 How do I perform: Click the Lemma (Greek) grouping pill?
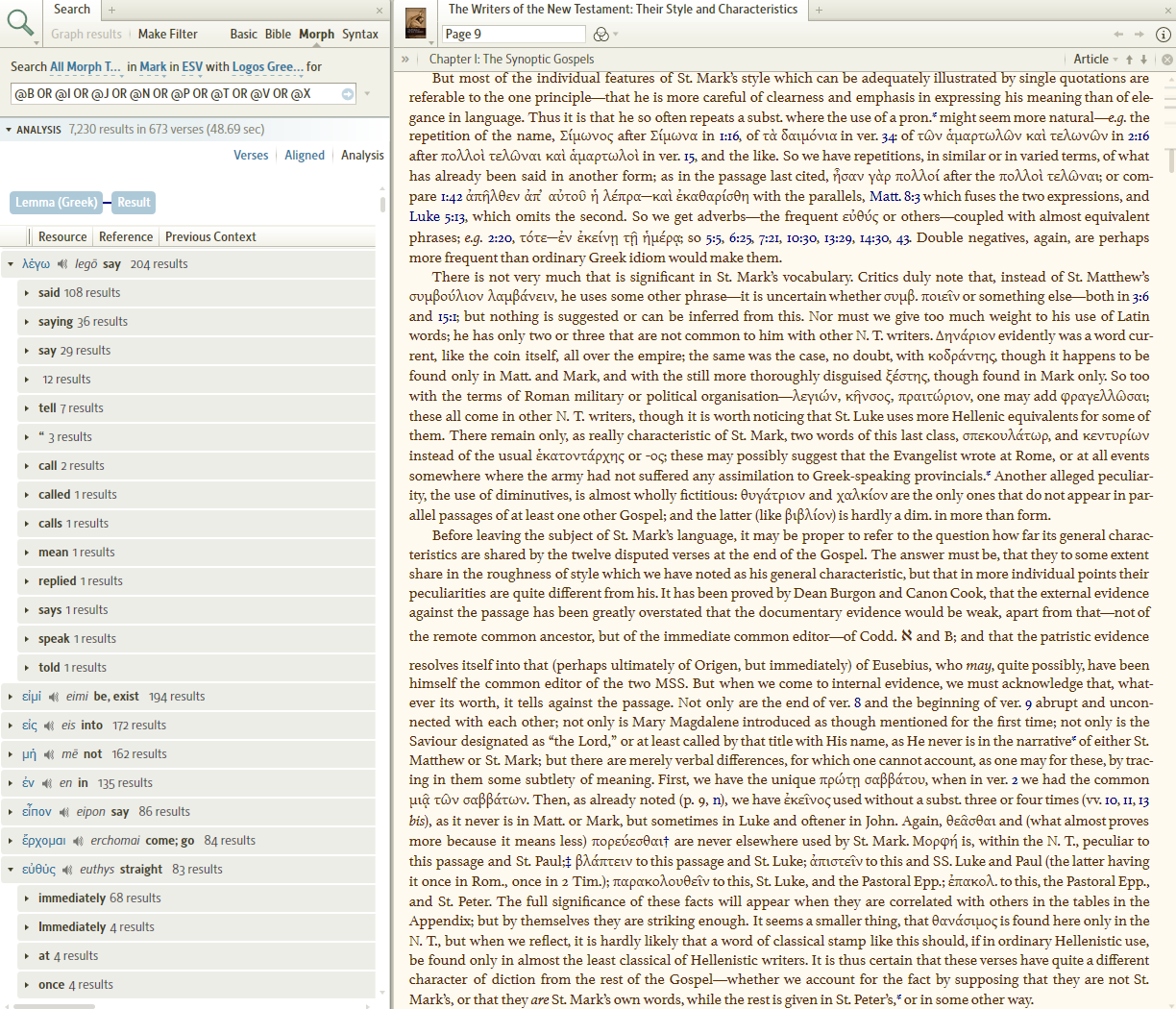pyautogui.click(x=57, y=203)
